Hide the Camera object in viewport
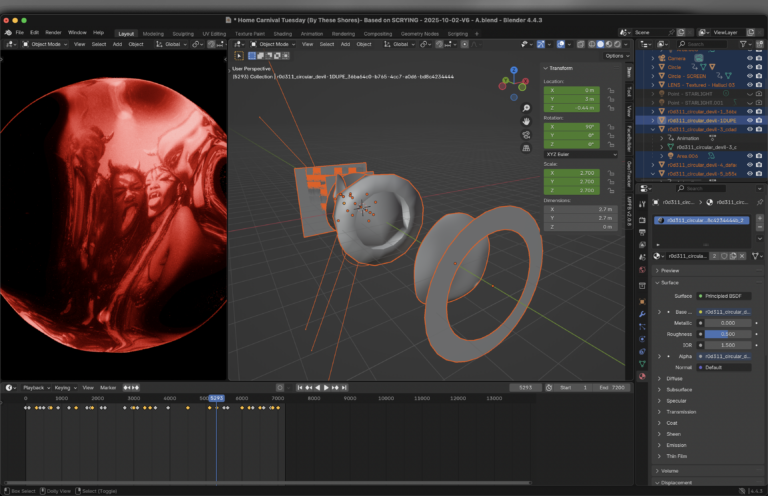 coord(749,58)
